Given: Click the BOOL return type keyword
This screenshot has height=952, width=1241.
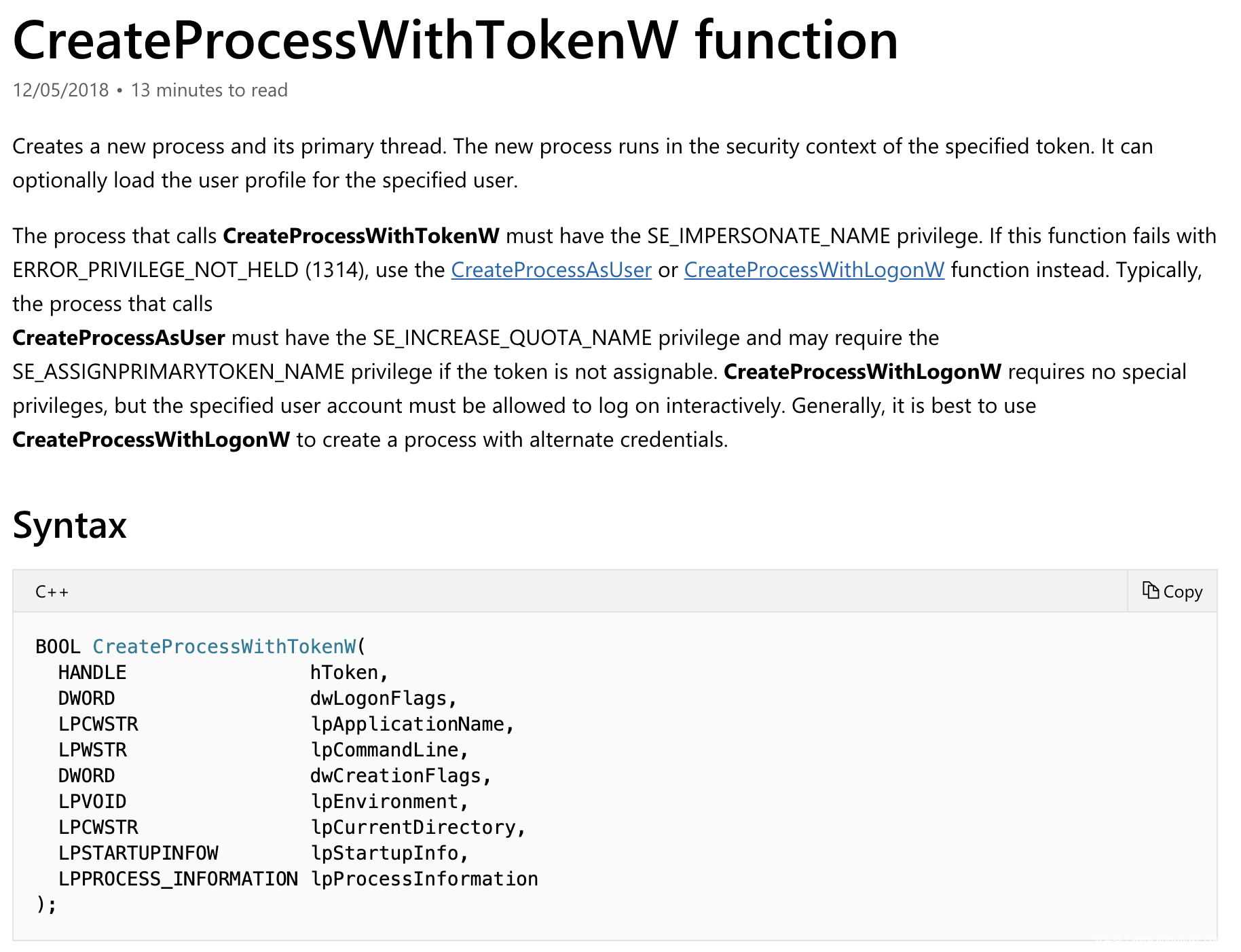Looking at the screenshot, I should [x=58, y=646].
